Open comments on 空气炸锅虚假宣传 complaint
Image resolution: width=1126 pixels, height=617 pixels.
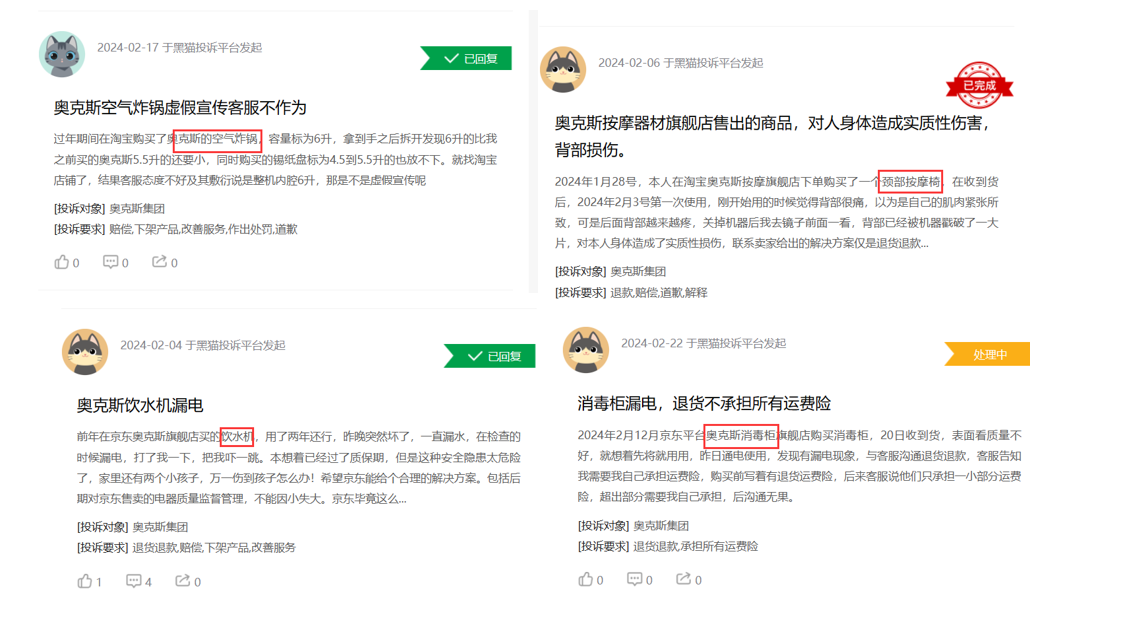(x=115, y=262)
